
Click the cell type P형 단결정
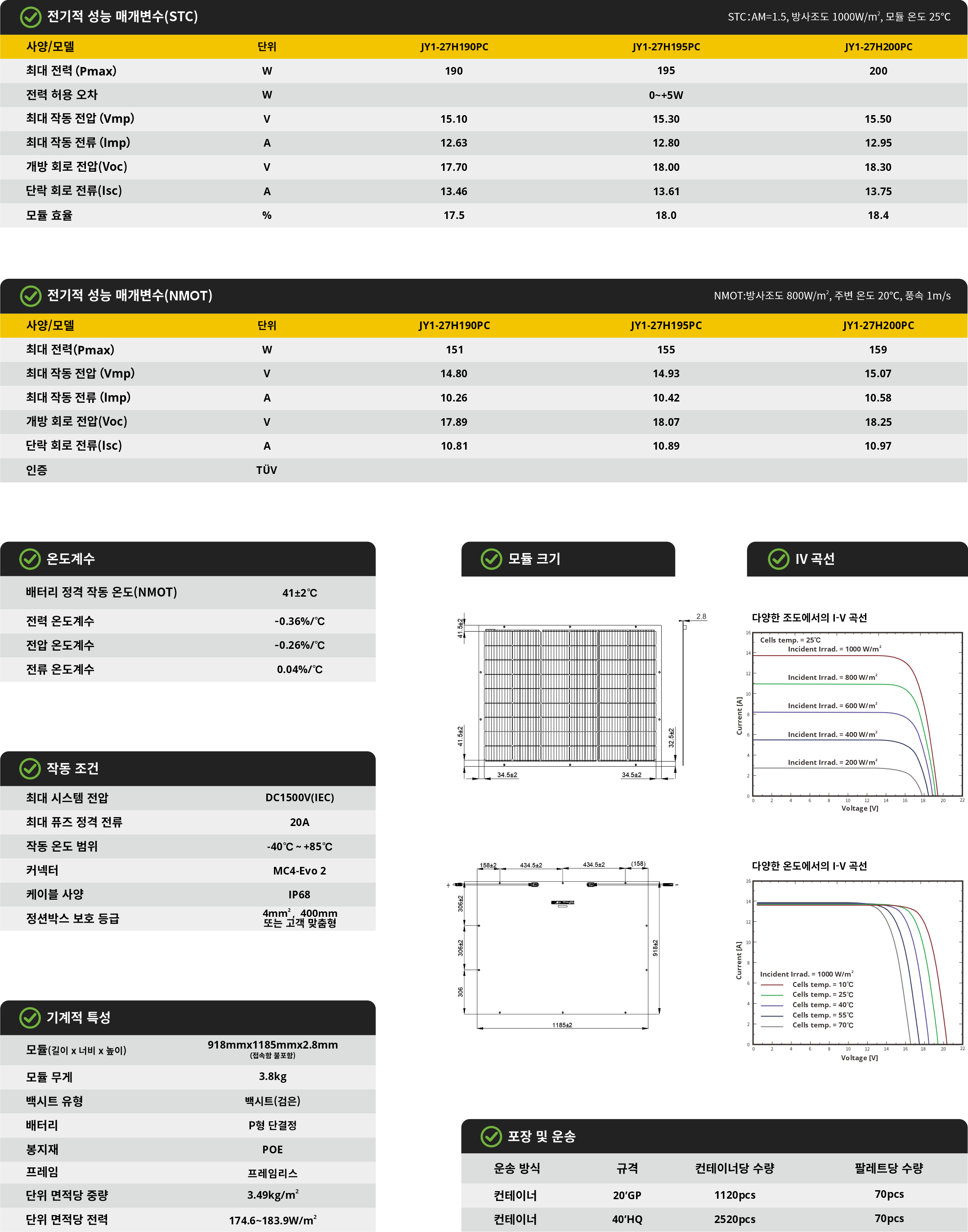tap(273, 1125)
